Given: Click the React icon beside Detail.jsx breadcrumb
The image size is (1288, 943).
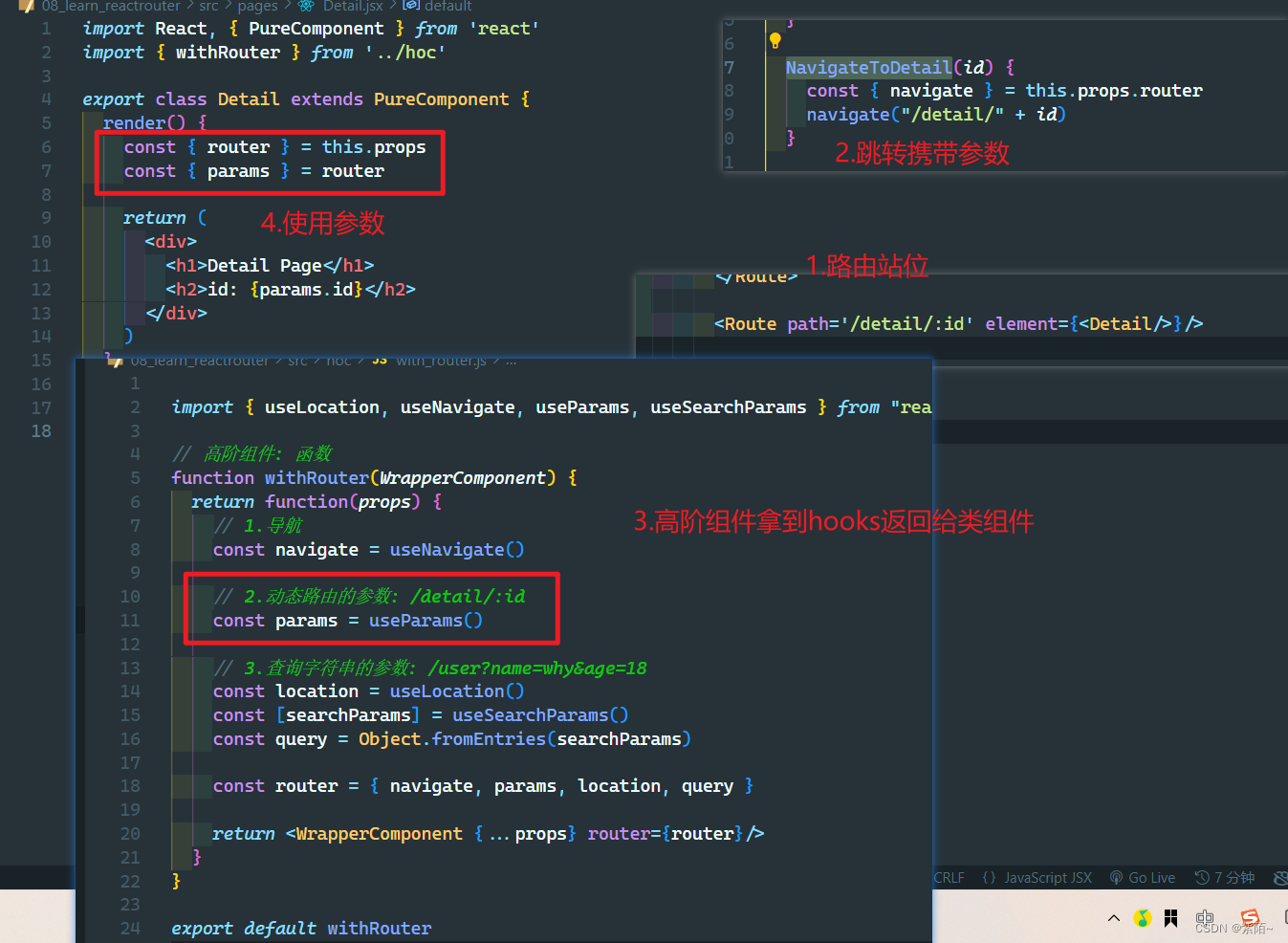Looking at the screenshot, I should coord(306,6).
